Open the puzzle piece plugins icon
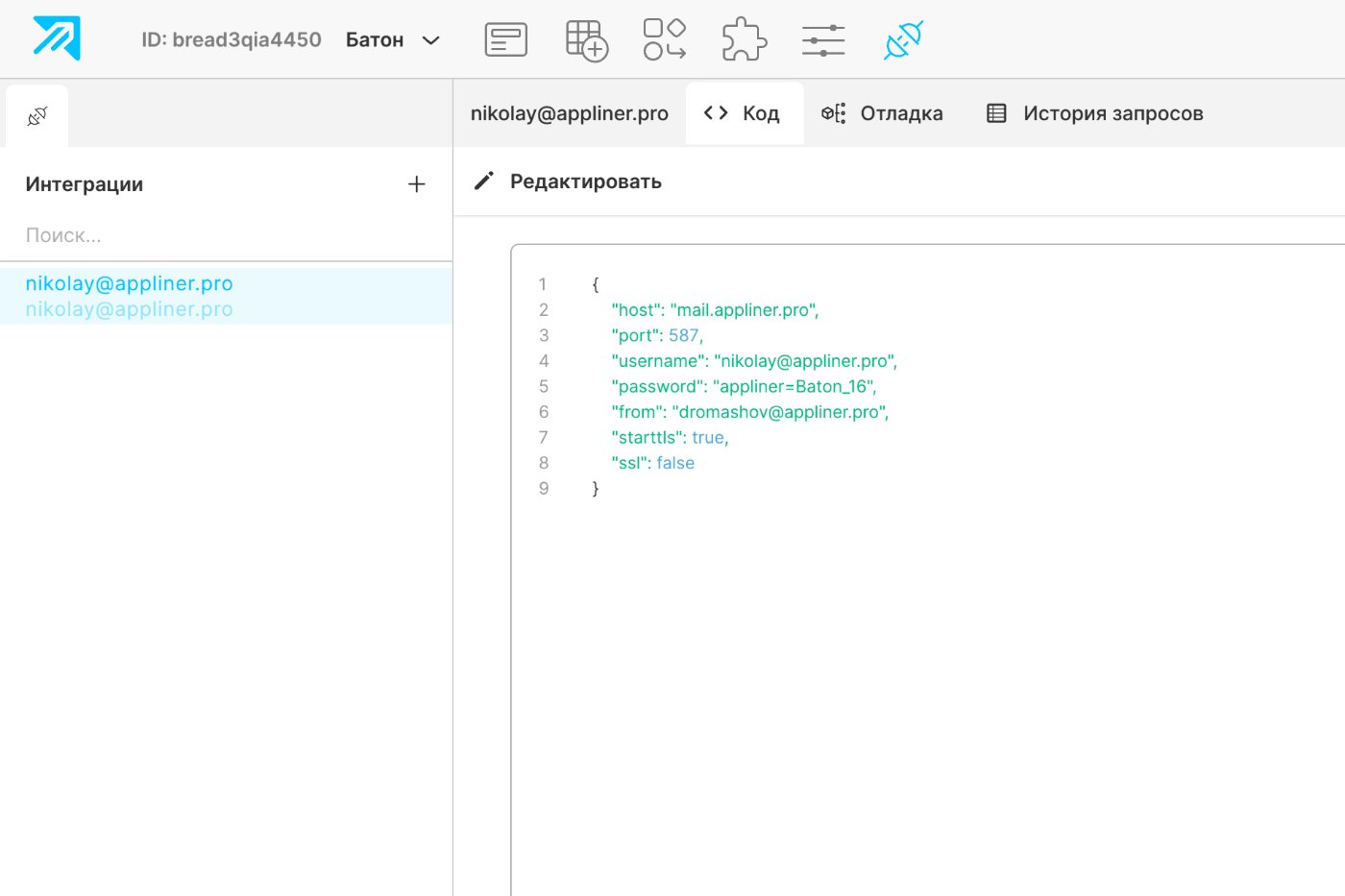This screenshot has height=896, width=1345. coord(744,39)
